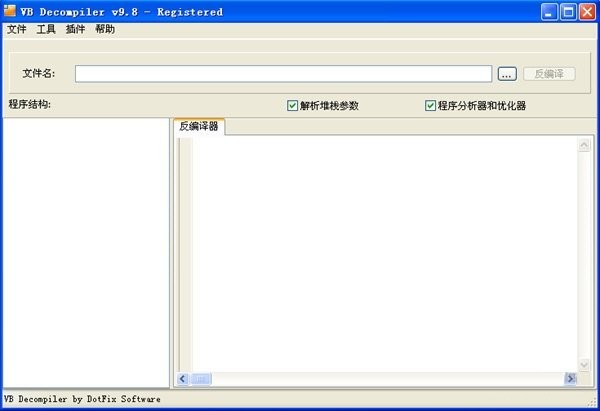600x411 pixels.
Task: Click inside the decompiler code area
Action: [385, 254]
